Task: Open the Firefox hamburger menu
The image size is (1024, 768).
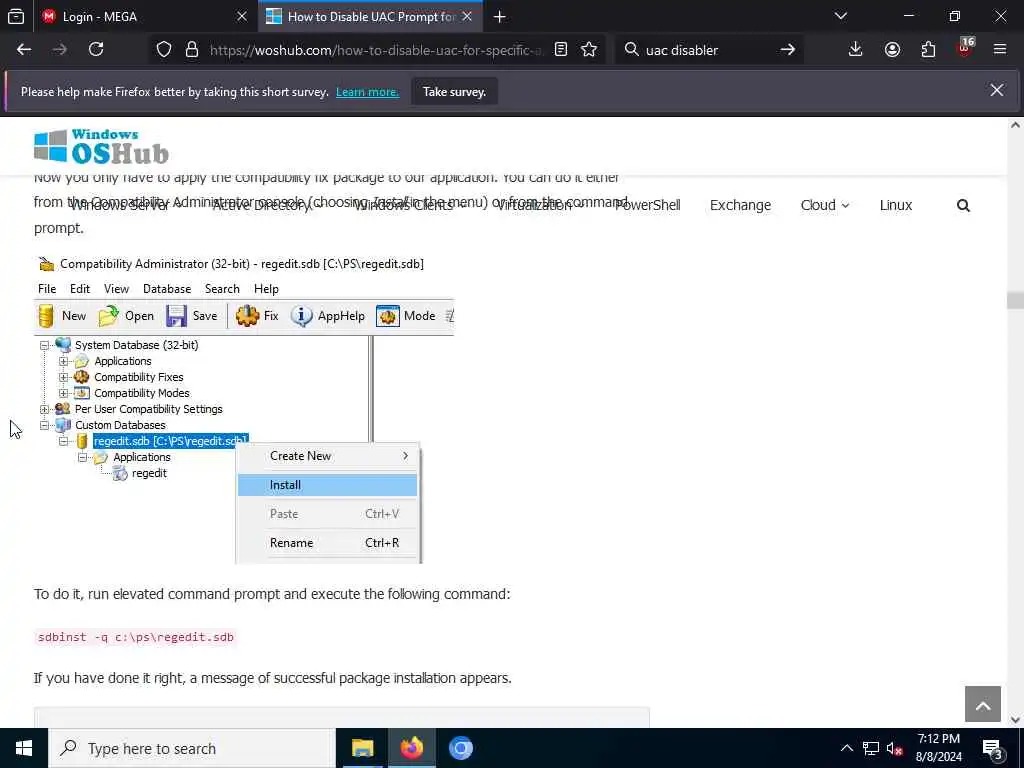Action: [1000, 50]
